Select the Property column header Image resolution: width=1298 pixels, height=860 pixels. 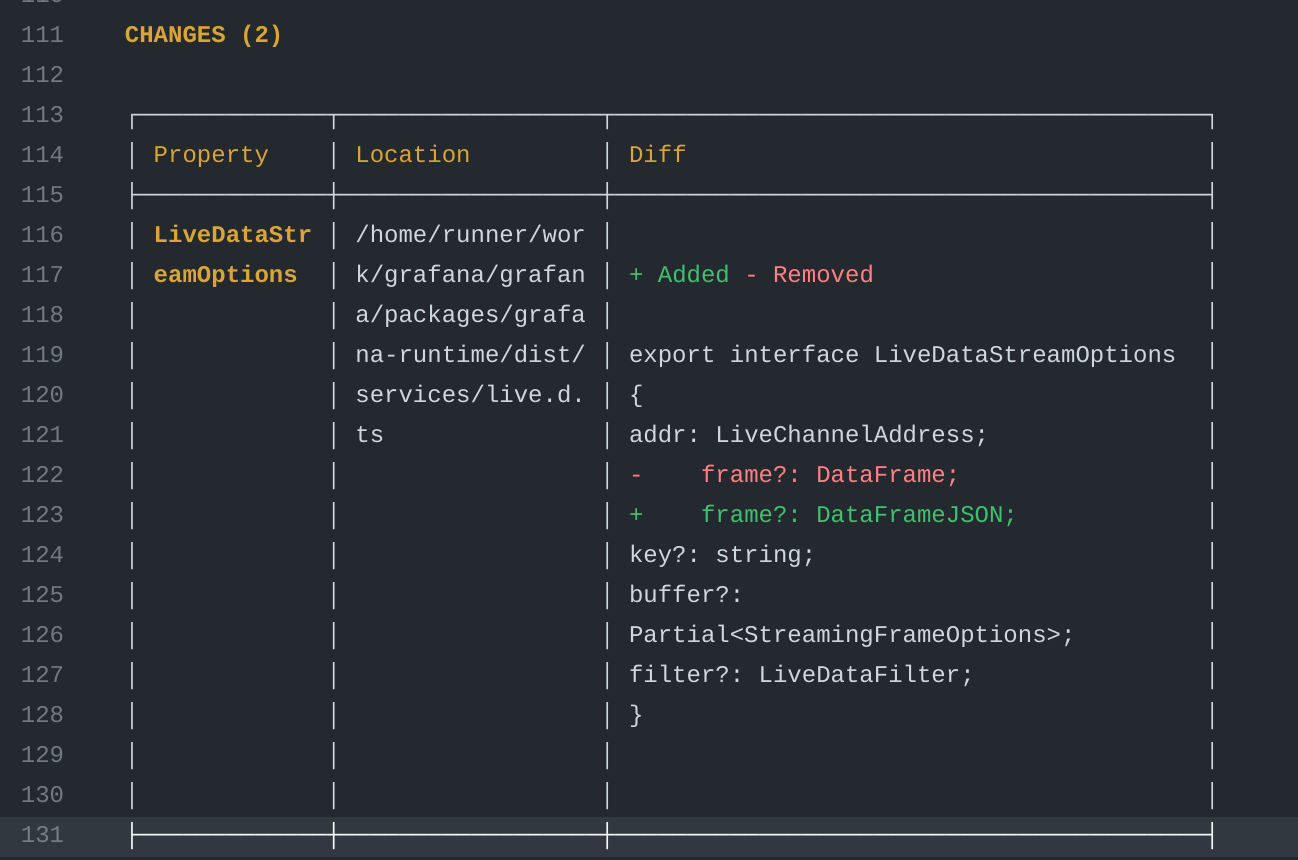tap(210, 154)
